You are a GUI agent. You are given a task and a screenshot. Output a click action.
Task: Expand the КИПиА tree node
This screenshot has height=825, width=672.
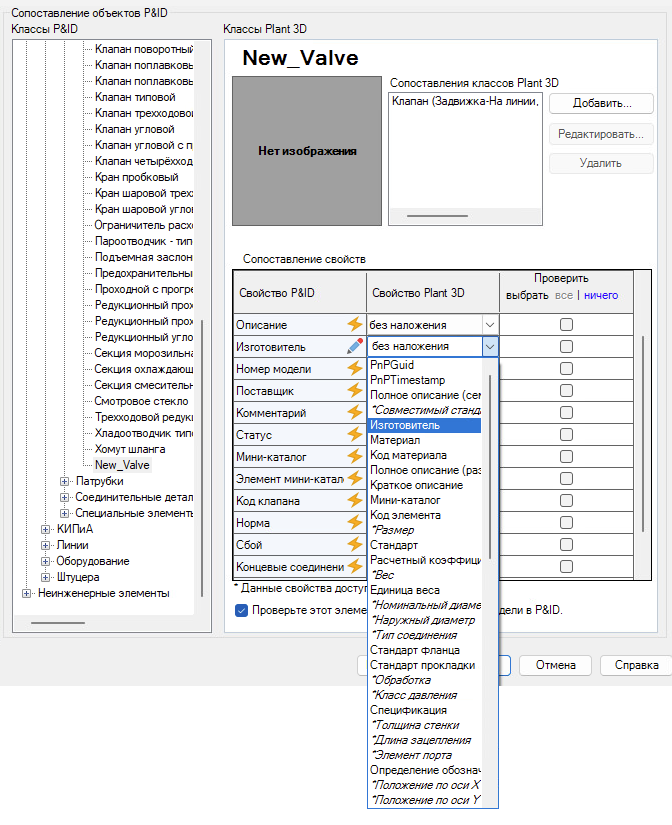pos(45,529)
